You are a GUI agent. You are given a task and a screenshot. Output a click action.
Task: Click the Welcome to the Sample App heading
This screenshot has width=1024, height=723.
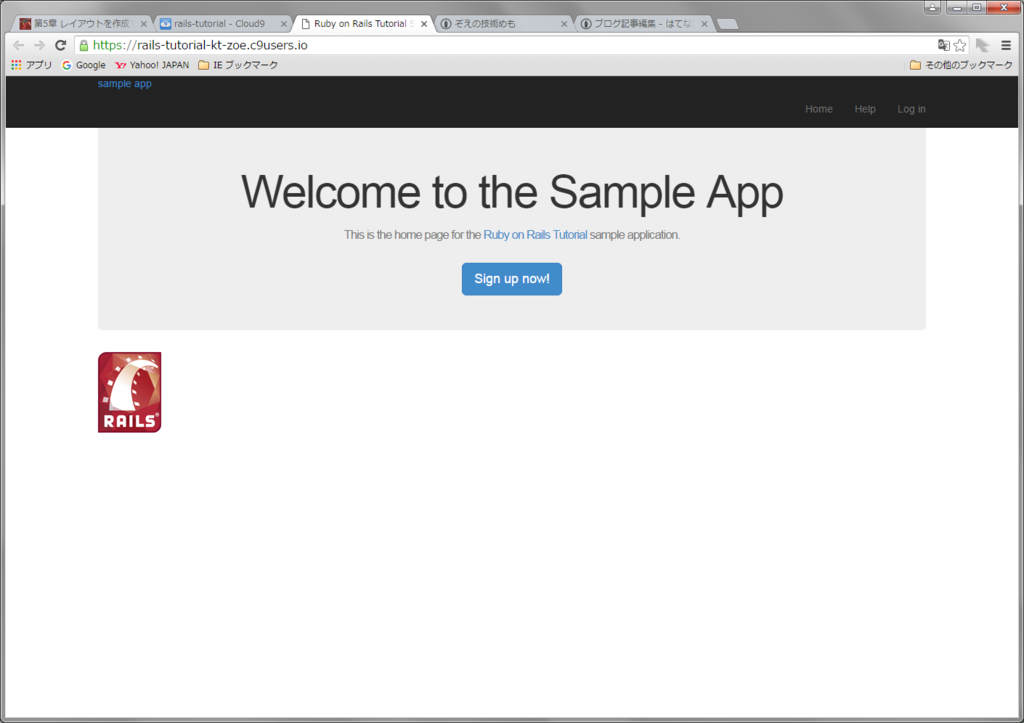[512, 192]
